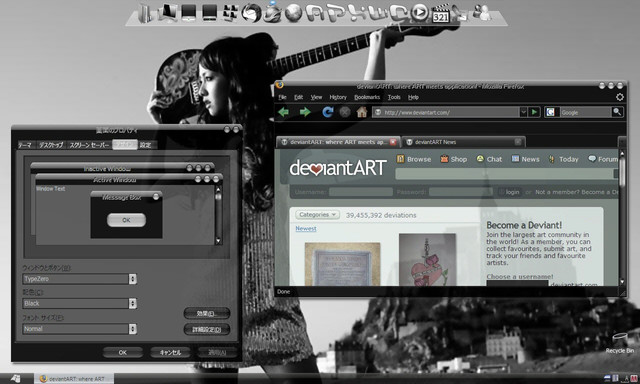Click the green Go button beside address bar
640x384 pixels.
[x=534, y=112]
